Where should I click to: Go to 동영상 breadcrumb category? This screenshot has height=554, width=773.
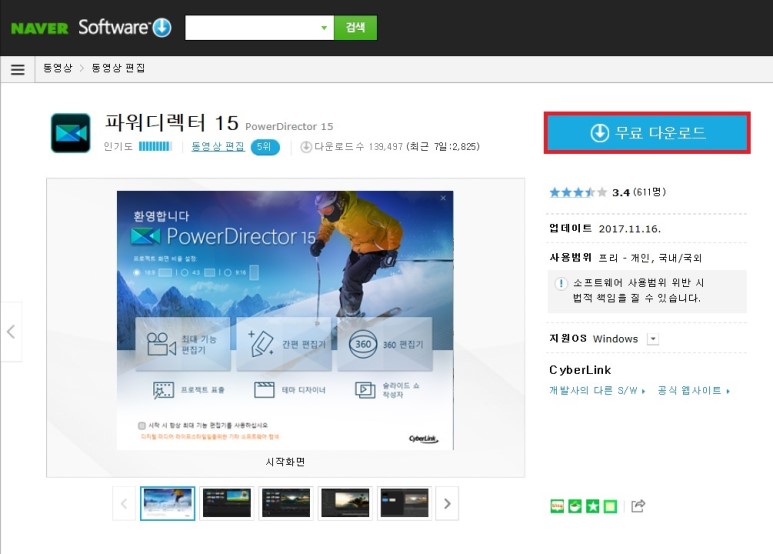(58, 68)
